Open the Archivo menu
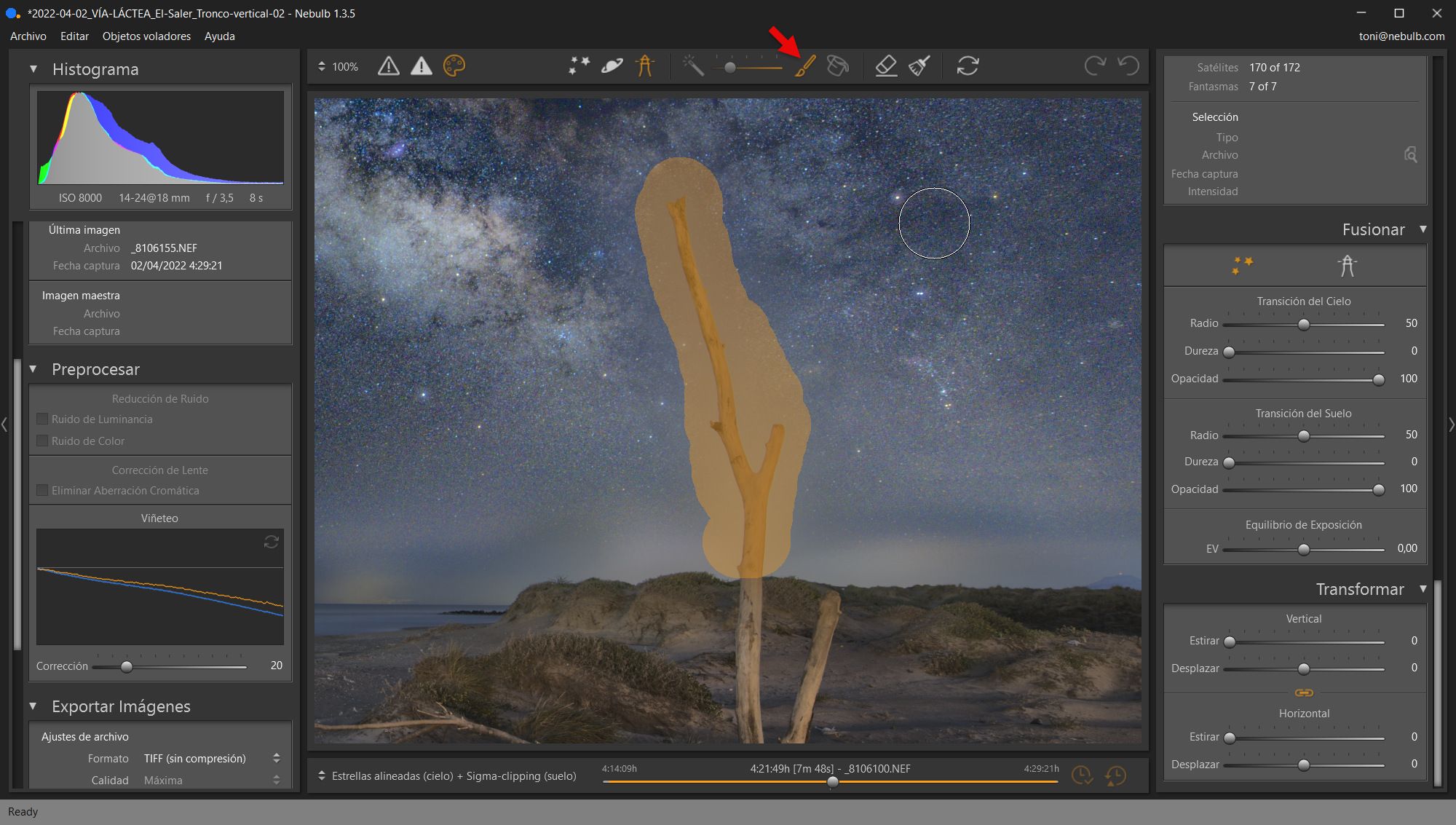 click(28, 36)
